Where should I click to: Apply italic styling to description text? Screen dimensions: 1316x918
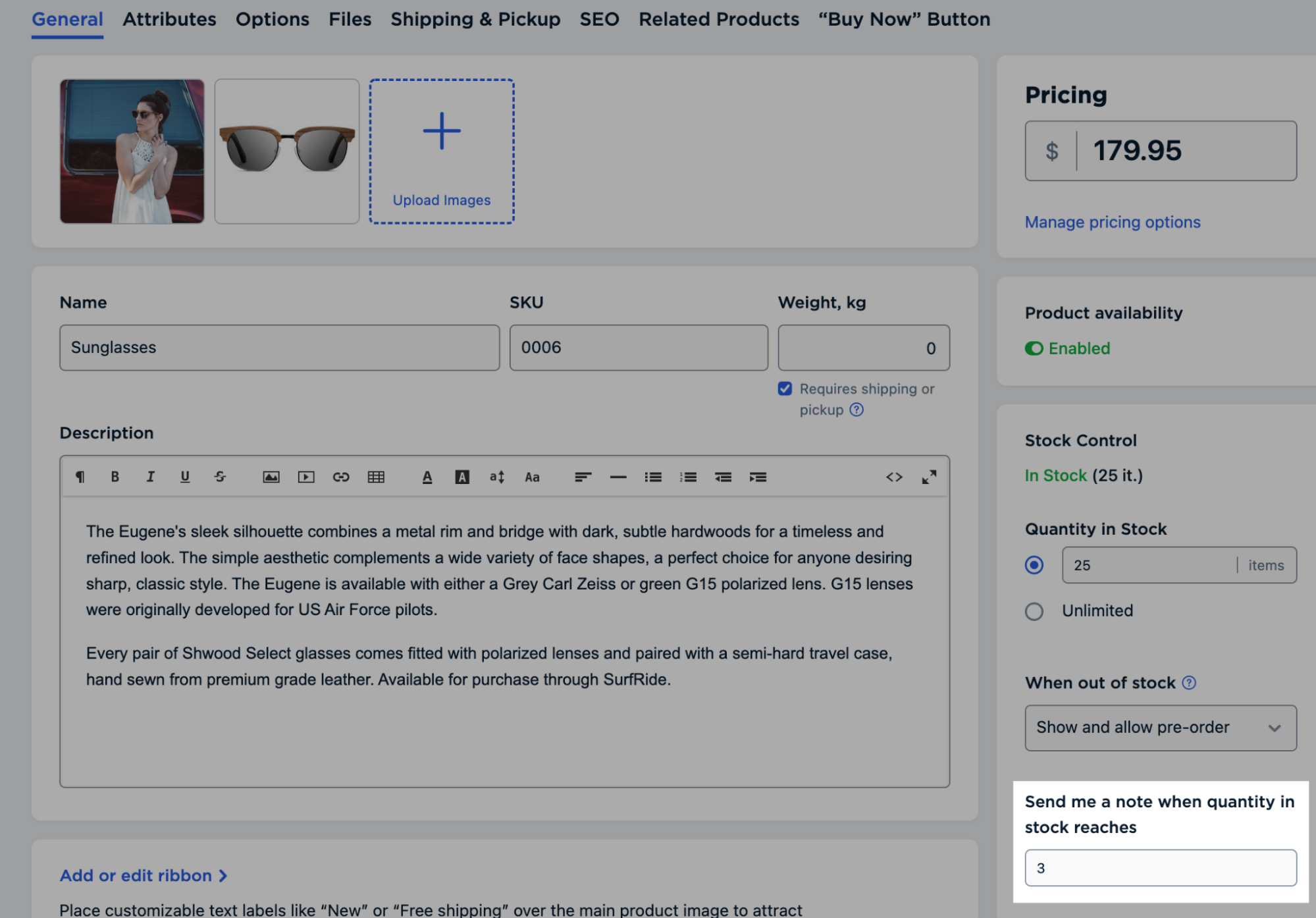(x=150, y=477)
